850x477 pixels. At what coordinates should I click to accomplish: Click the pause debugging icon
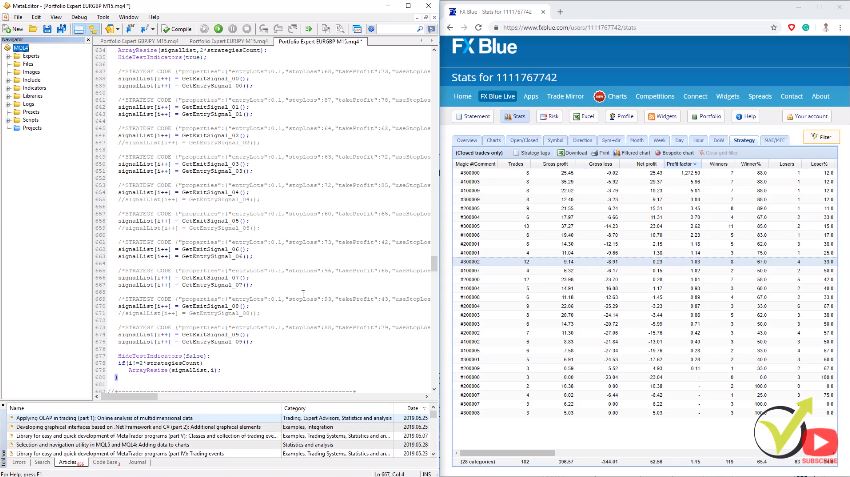[233, 29]
